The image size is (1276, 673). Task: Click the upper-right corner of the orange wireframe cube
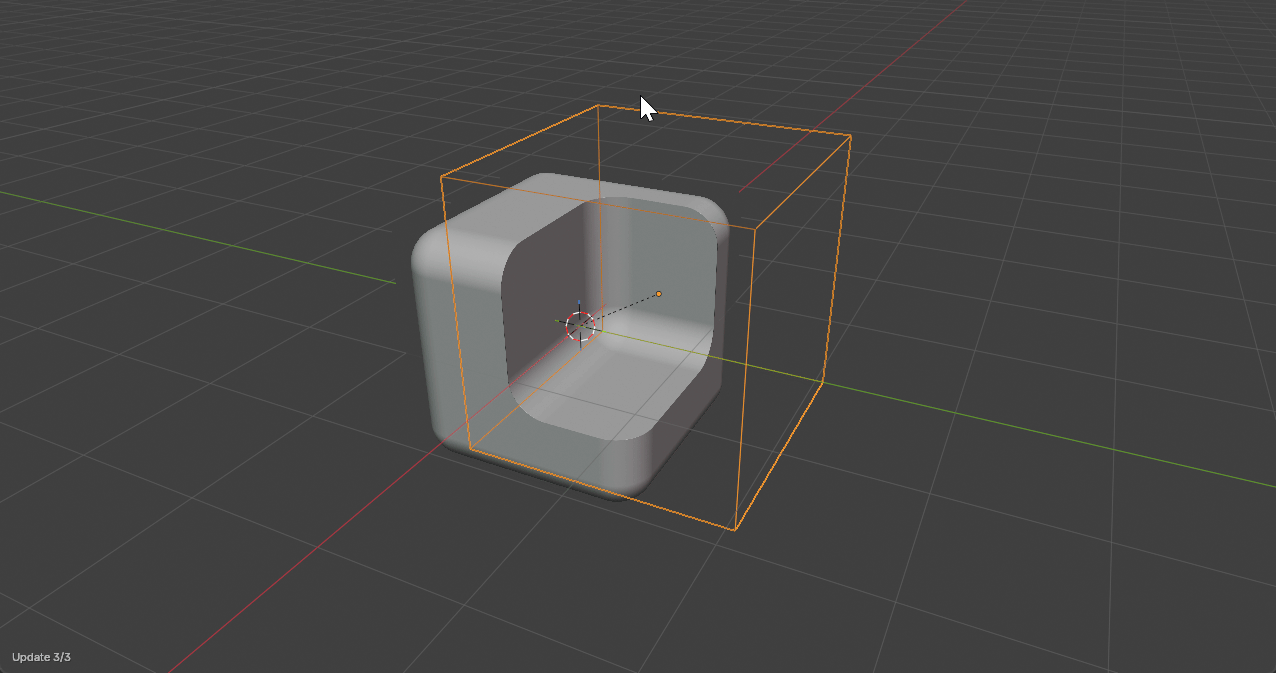[x=851, y=135]
